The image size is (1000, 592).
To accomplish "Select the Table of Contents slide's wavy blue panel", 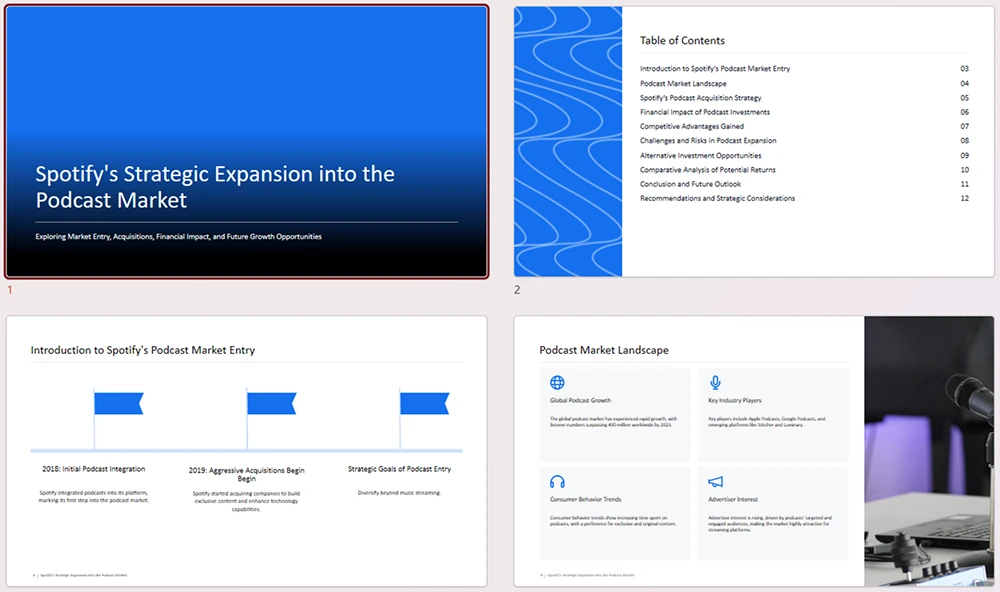I will [x=568, y=142].
